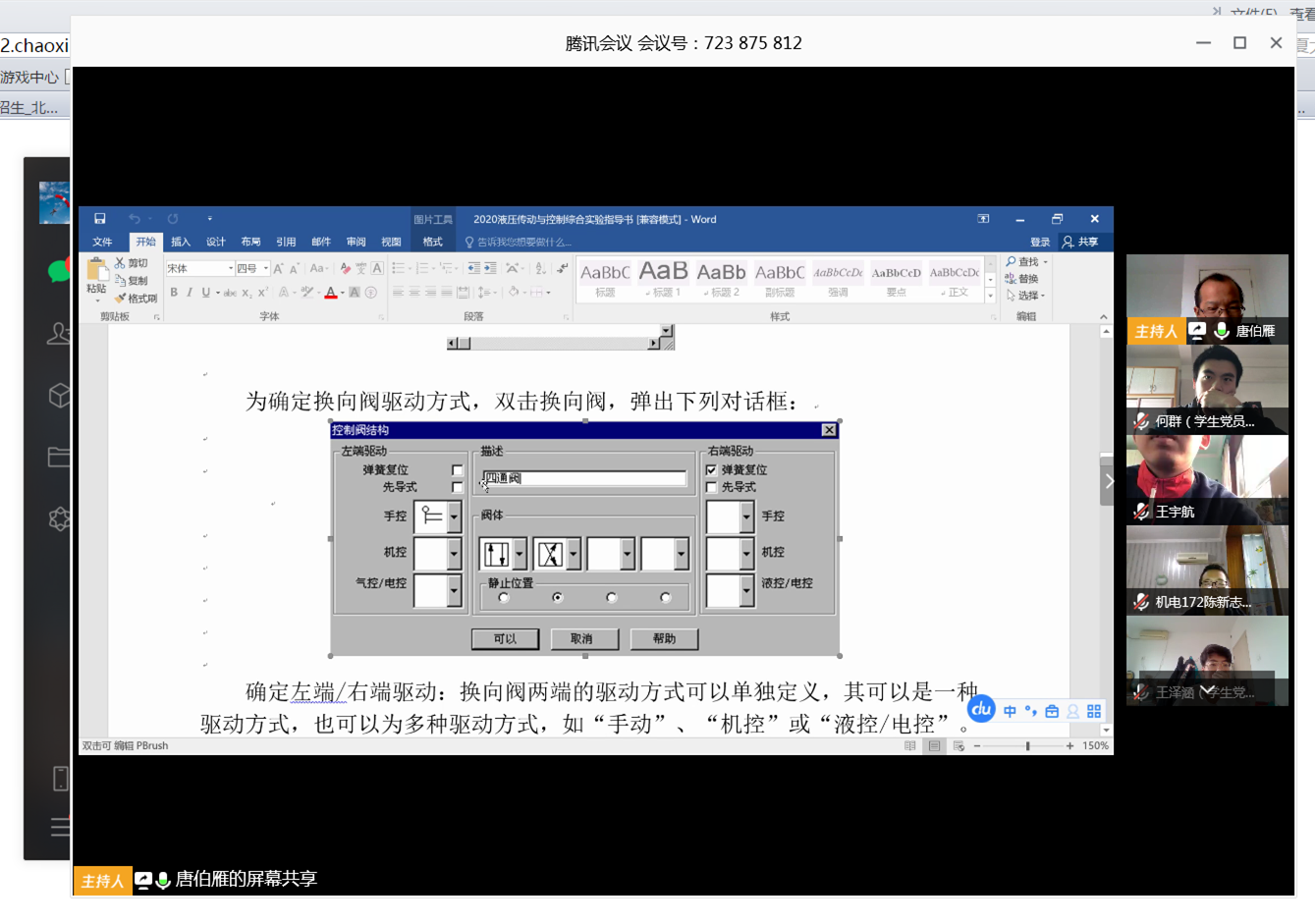The width and height of the screenshot is (1315, 924).
Task: Select the Bold formatting icon
Action: point(175,293)
